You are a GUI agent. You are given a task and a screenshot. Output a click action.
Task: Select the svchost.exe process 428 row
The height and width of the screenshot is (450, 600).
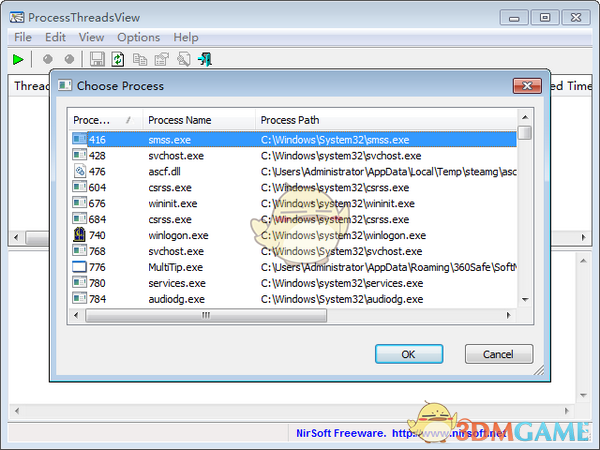click(x=294, y=156)
